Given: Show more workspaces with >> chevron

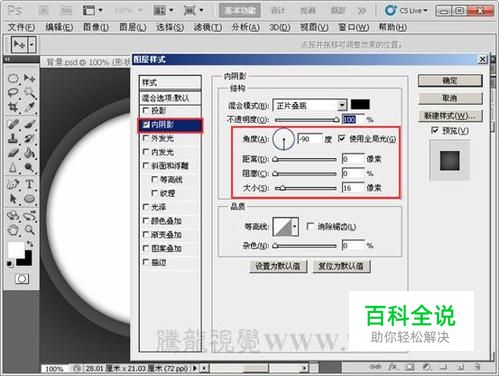Looking at the screenshot, I should (x=362, y=11).
